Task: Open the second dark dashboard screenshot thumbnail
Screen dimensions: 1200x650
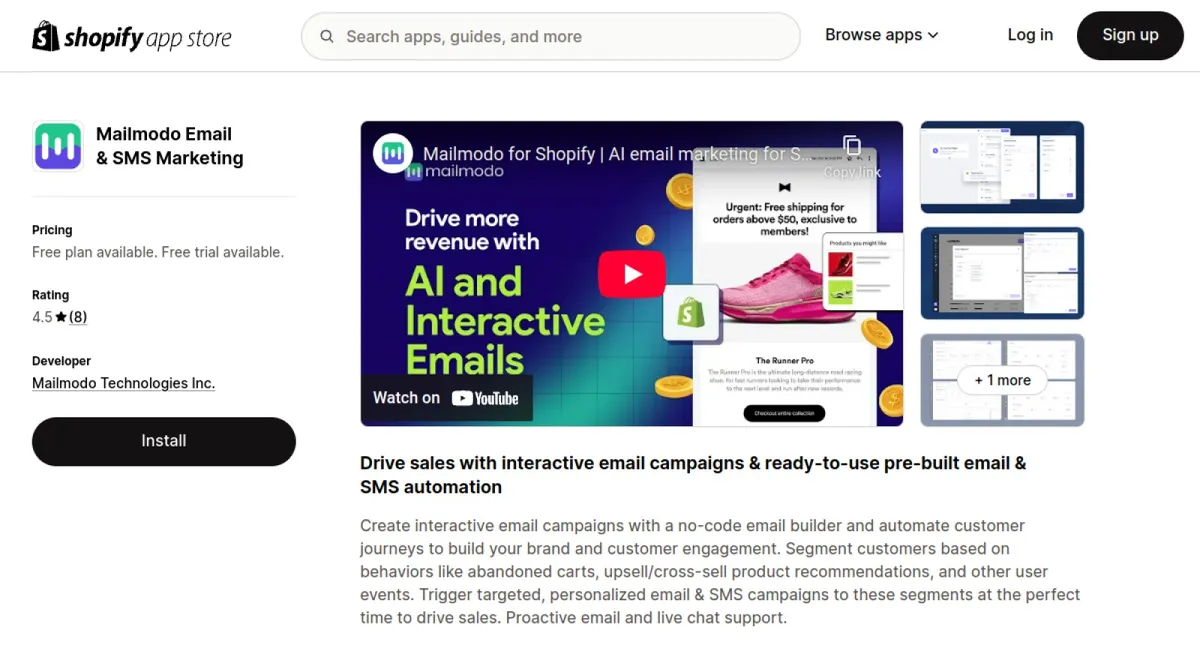Action: (x=1001, y=273)
